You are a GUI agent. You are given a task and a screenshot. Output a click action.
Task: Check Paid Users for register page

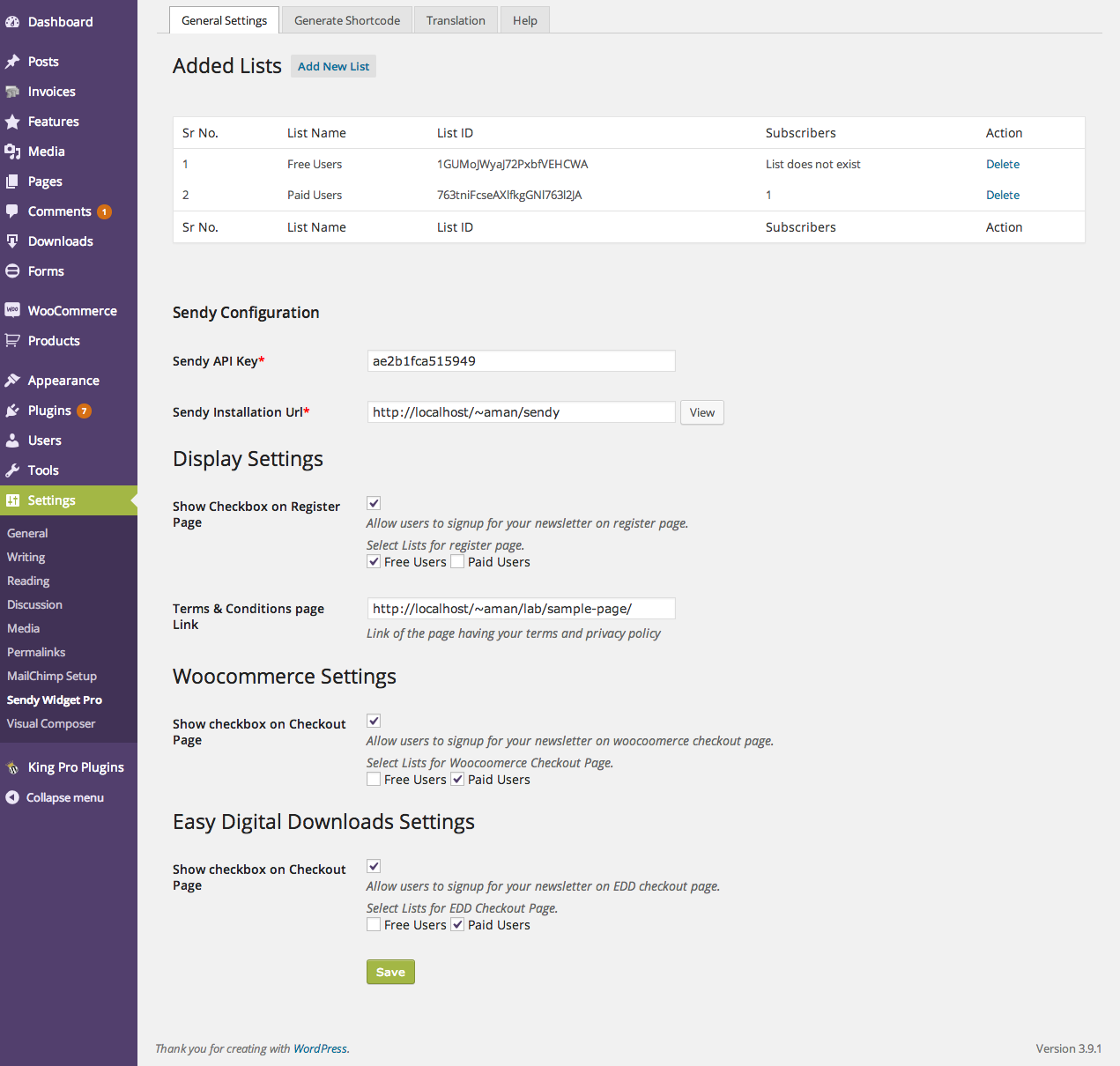tap(457, 562)
